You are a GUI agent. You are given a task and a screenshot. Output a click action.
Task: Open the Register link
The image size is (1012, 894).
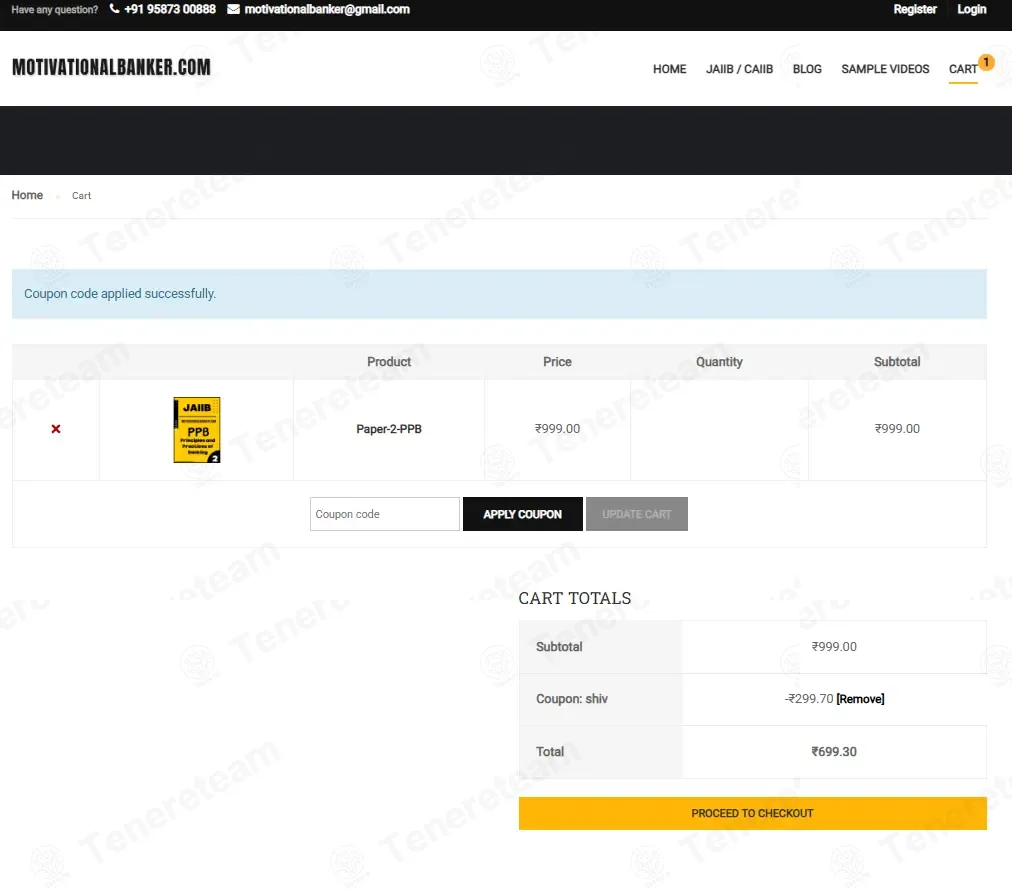pos(915,9)
